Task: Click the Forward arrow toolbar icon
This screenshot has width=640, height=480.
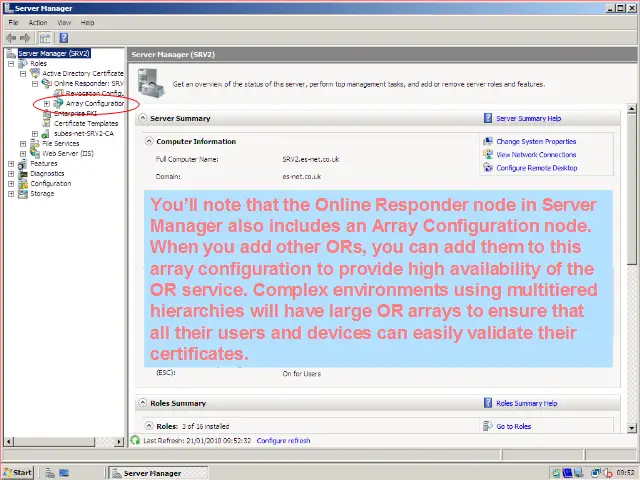Action: (25, 38)
